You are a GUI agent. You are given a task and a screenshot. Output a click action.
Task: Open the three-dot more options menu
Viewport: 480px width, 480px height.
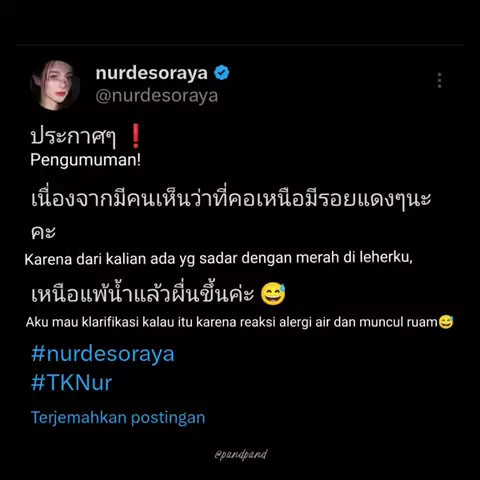point(440,80)
